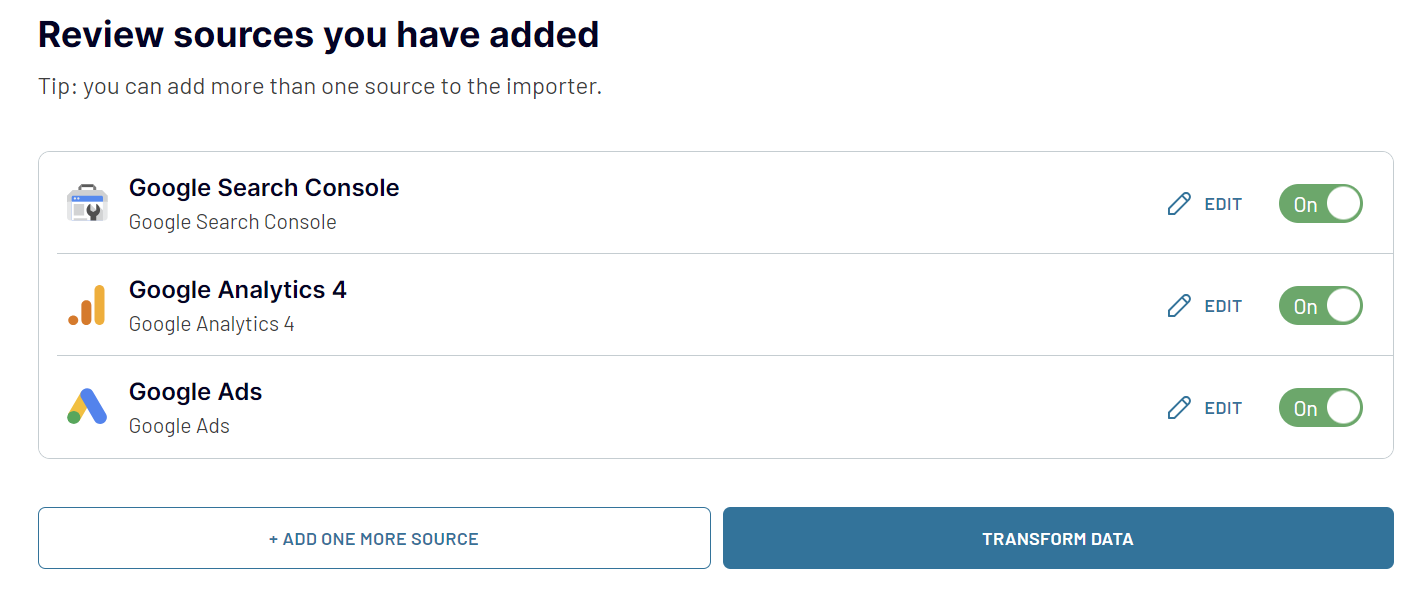Click the Google Search Console title text

click(x=263, y=187)
